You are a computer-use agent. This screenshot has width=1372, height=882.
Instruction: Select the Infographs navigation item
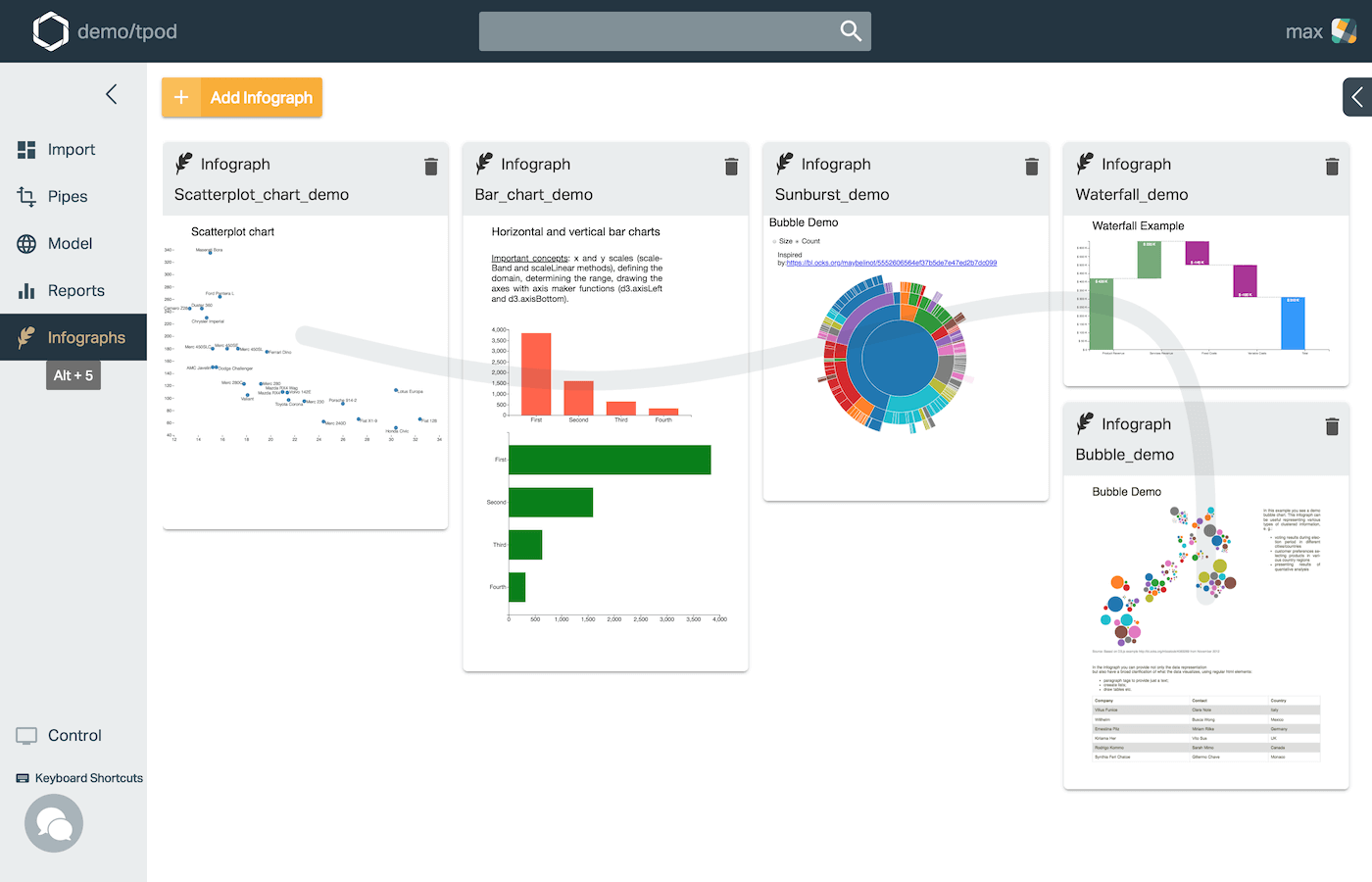tap(73, 336)
